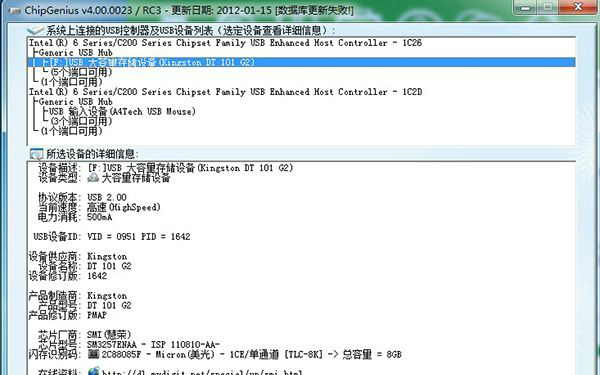Click the 5个端口可用 tree row
Viewport: 600px width, 375px height.
pos(81,72)
